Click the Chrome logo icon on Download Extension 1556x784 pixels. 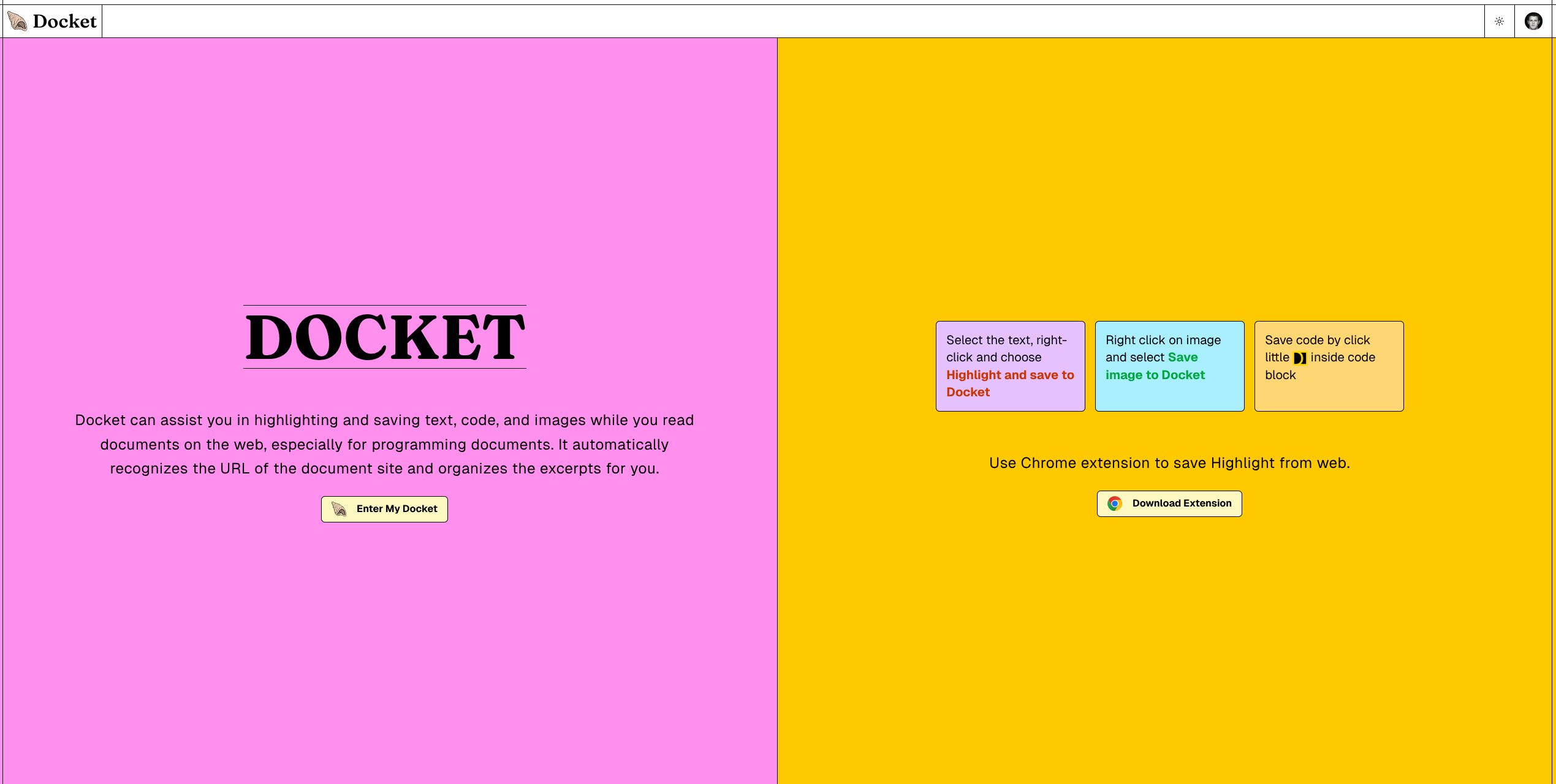[1114, 503]
